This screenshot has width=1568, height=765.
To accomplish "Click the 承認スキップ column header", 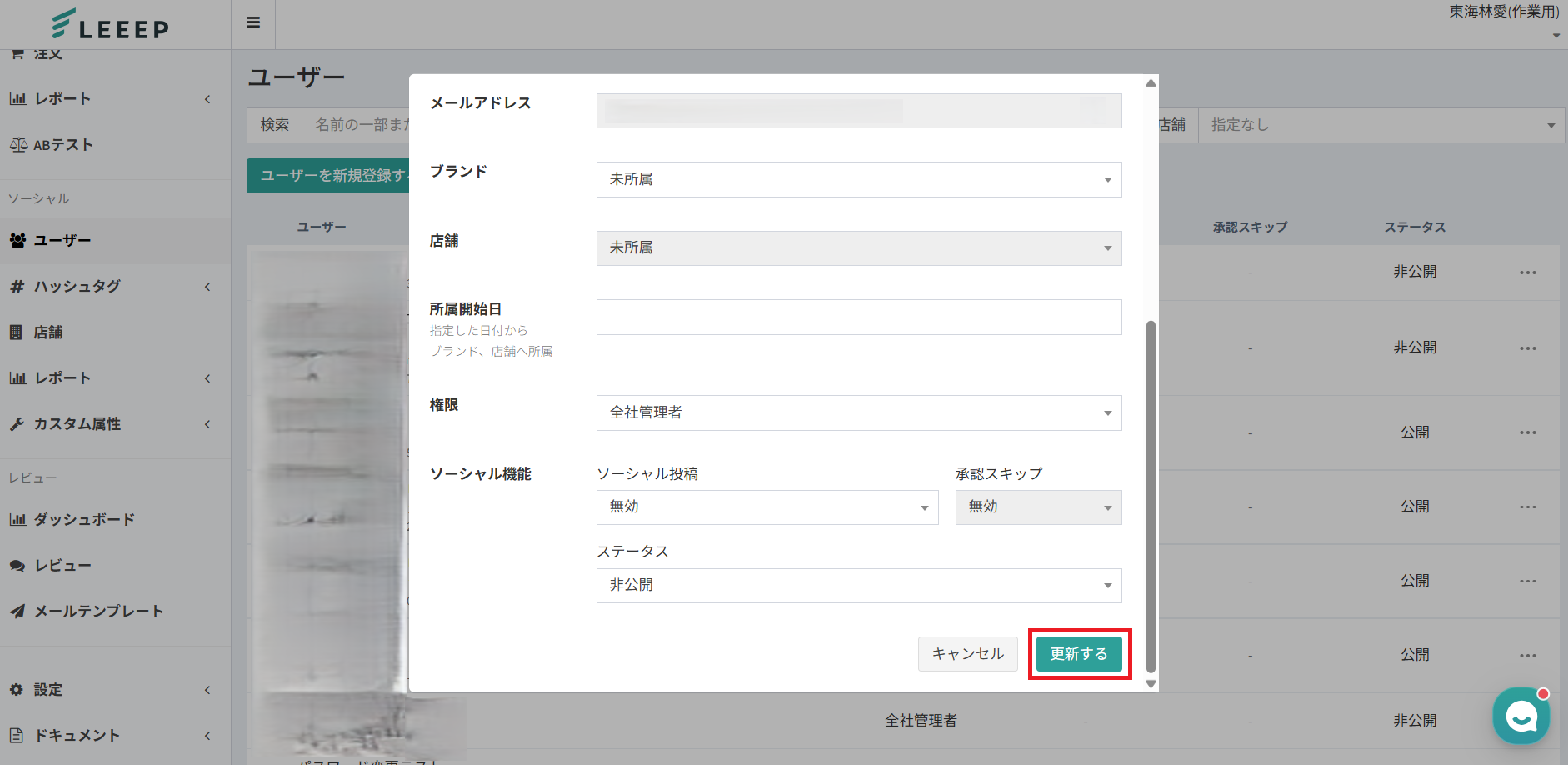I will 1250,227.
